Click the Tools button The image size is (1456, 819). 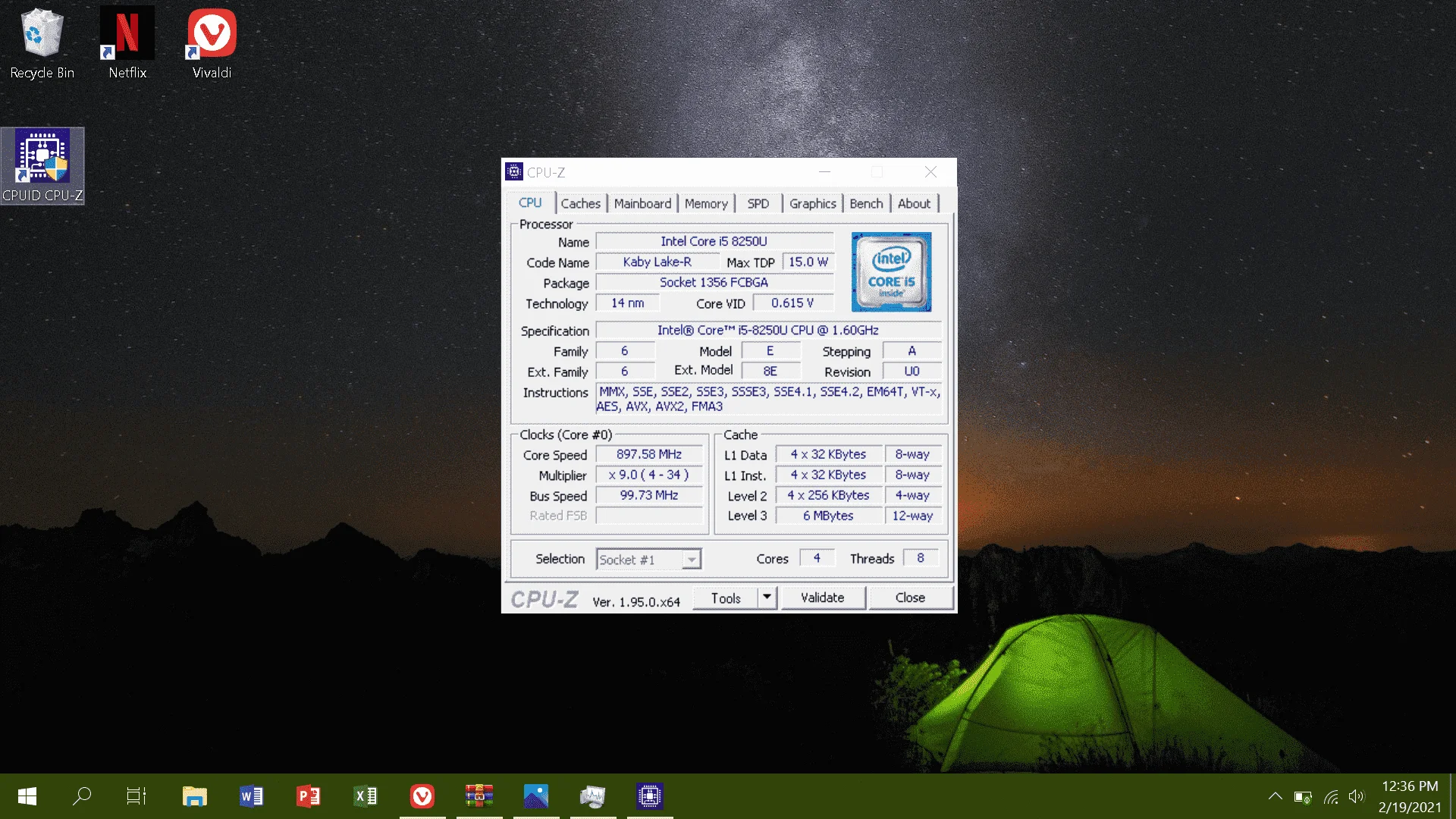726,598
